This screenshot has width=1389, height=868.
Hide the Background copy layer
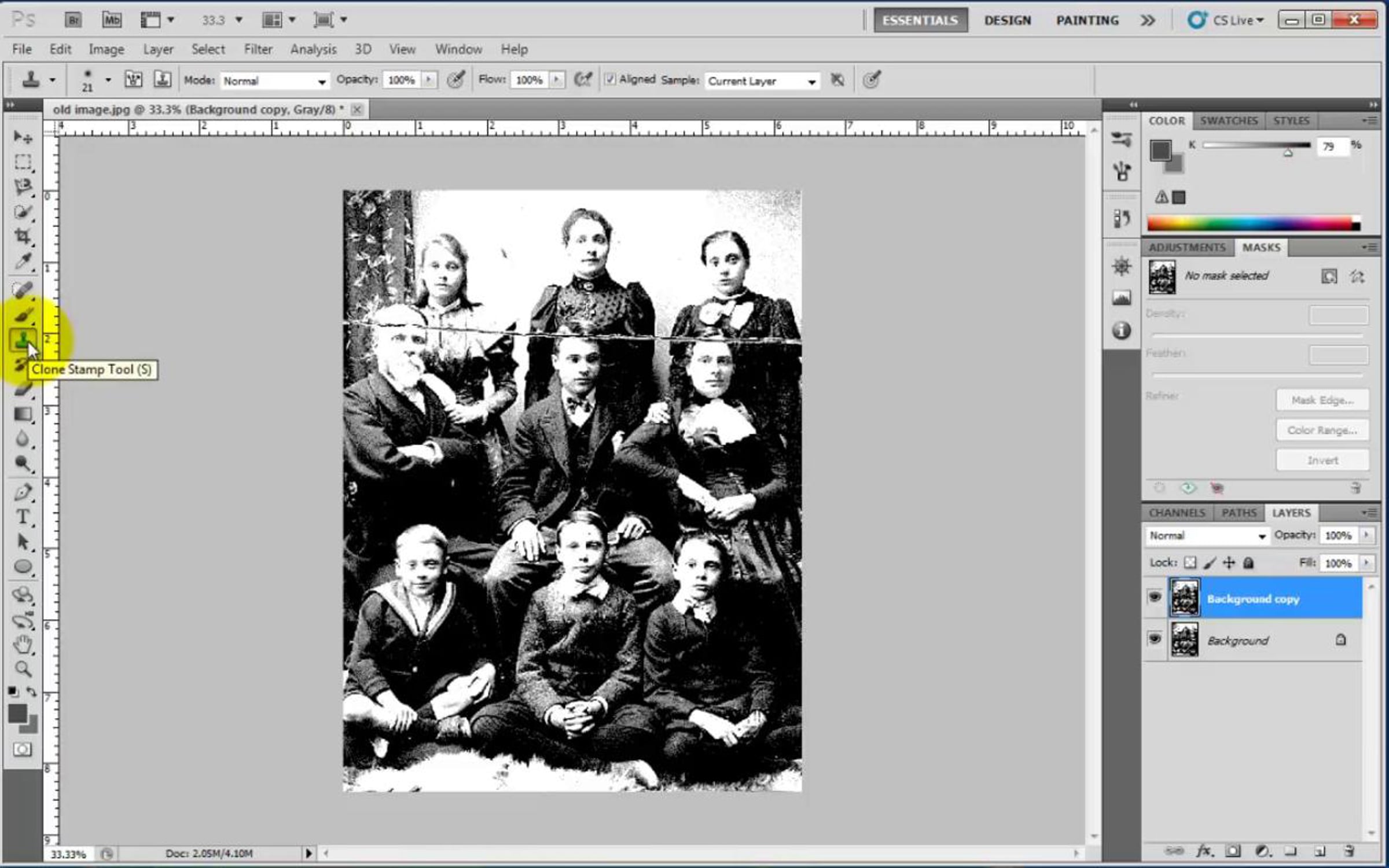[1155, 597]
